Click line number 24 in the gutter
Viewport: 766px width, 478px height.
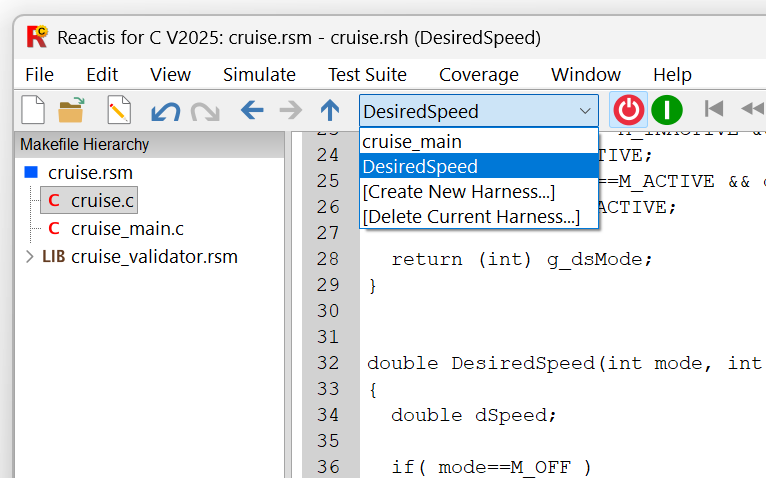coord(327,154)
